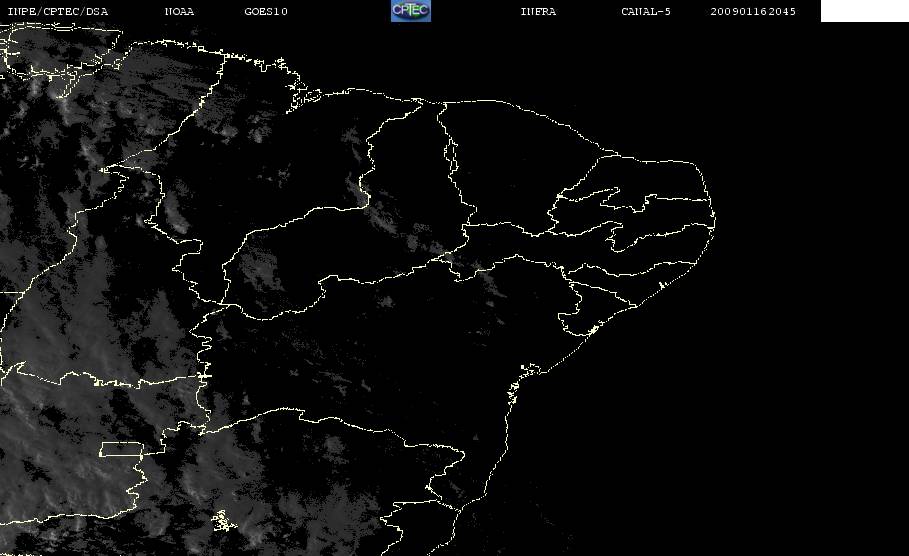Select the GOES10 satellite label
Image resolution: width=909 pixels, height=556 pixels.
pyautogui.click(x=266, y=12)
